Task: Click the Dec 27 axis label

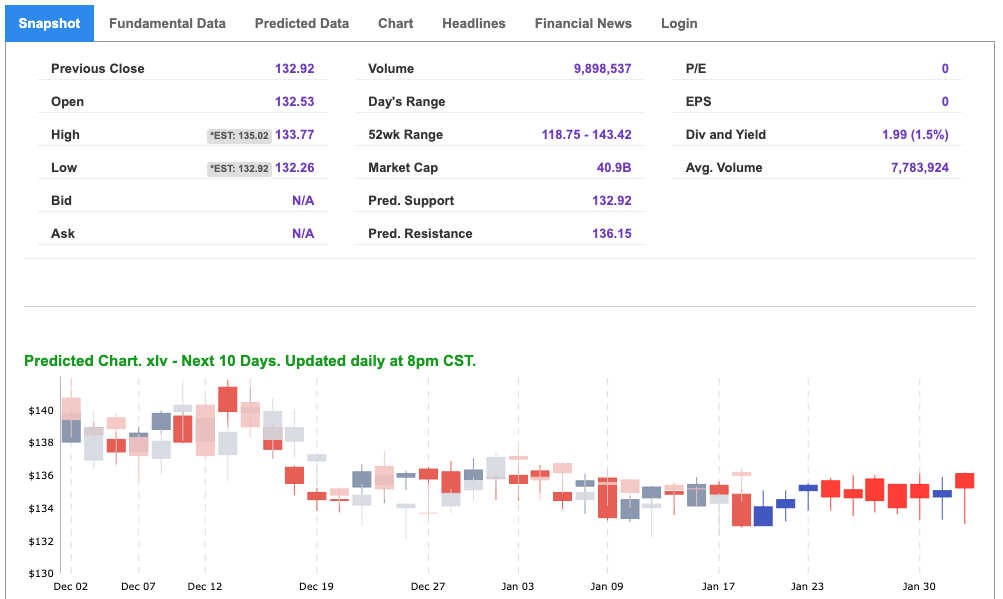Action: click(x=427, y=586)
